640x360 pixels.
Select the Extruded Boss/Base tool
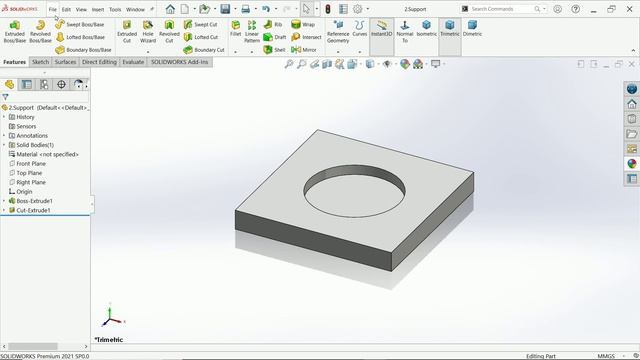(15, 31)
